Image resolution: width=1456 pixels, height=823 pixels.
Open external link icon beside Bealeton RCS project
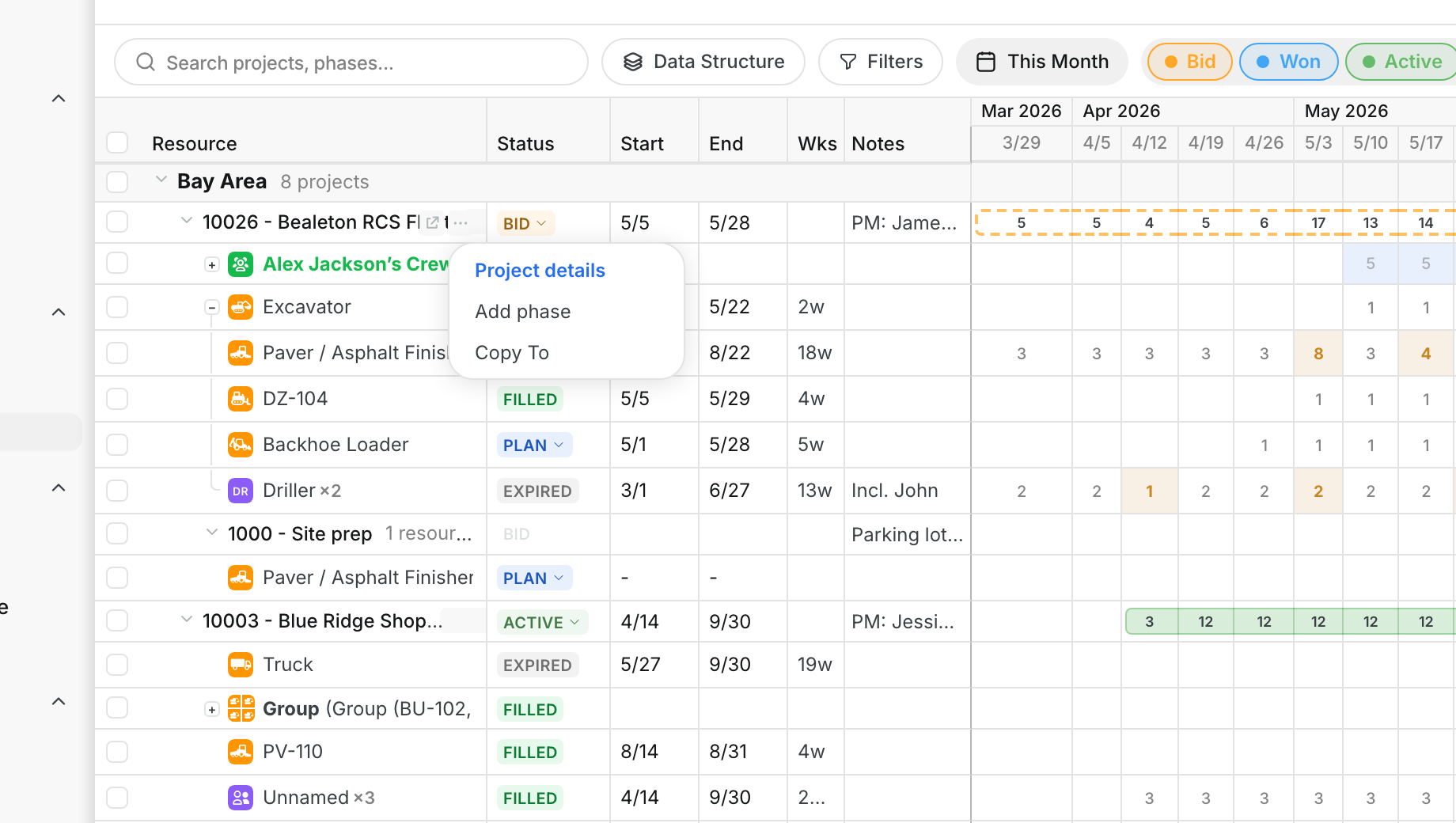(432, 222)
